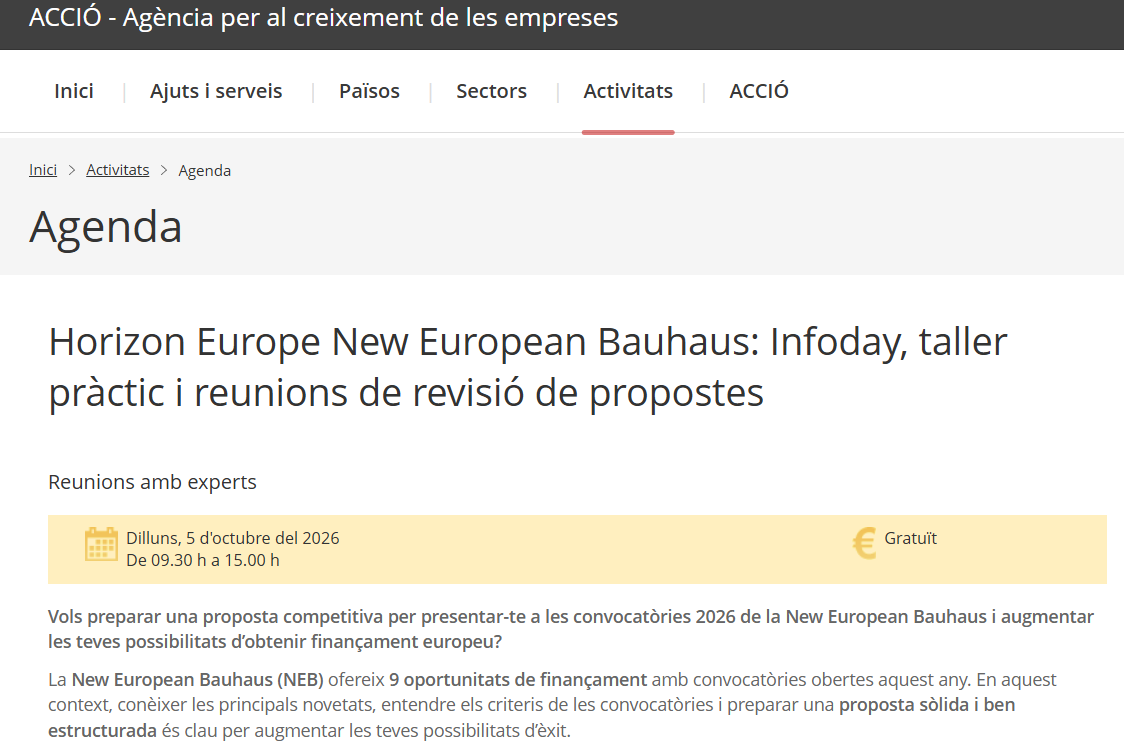This screenshot has width=1124, height=754.
Task: Click the euro icon next to Gratuït
Action: click(864, 543)
